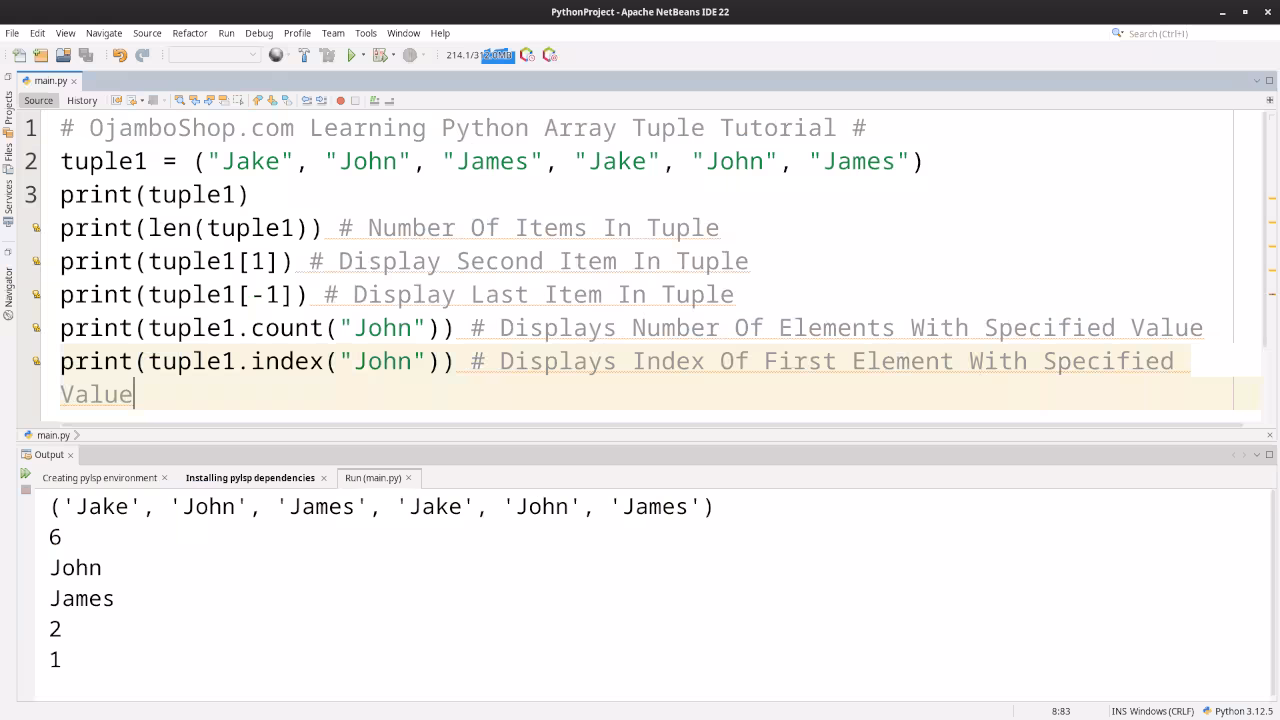The height and width of the screenshot is (720, 1280).
Task: Run the project with green play icon
Action: coord(351,55)
